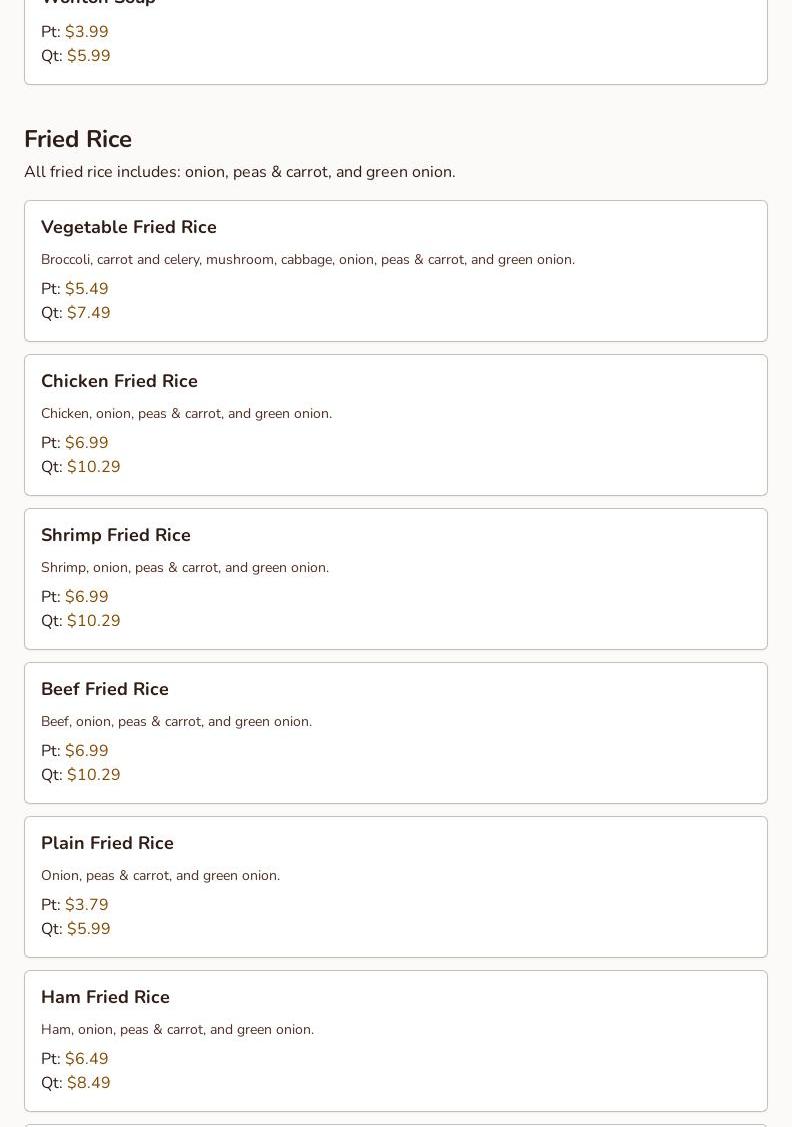Select Beef Fried Rice quart price $10.29
This screenshot has width=792, height=1127.
click(x=94, y=775)
